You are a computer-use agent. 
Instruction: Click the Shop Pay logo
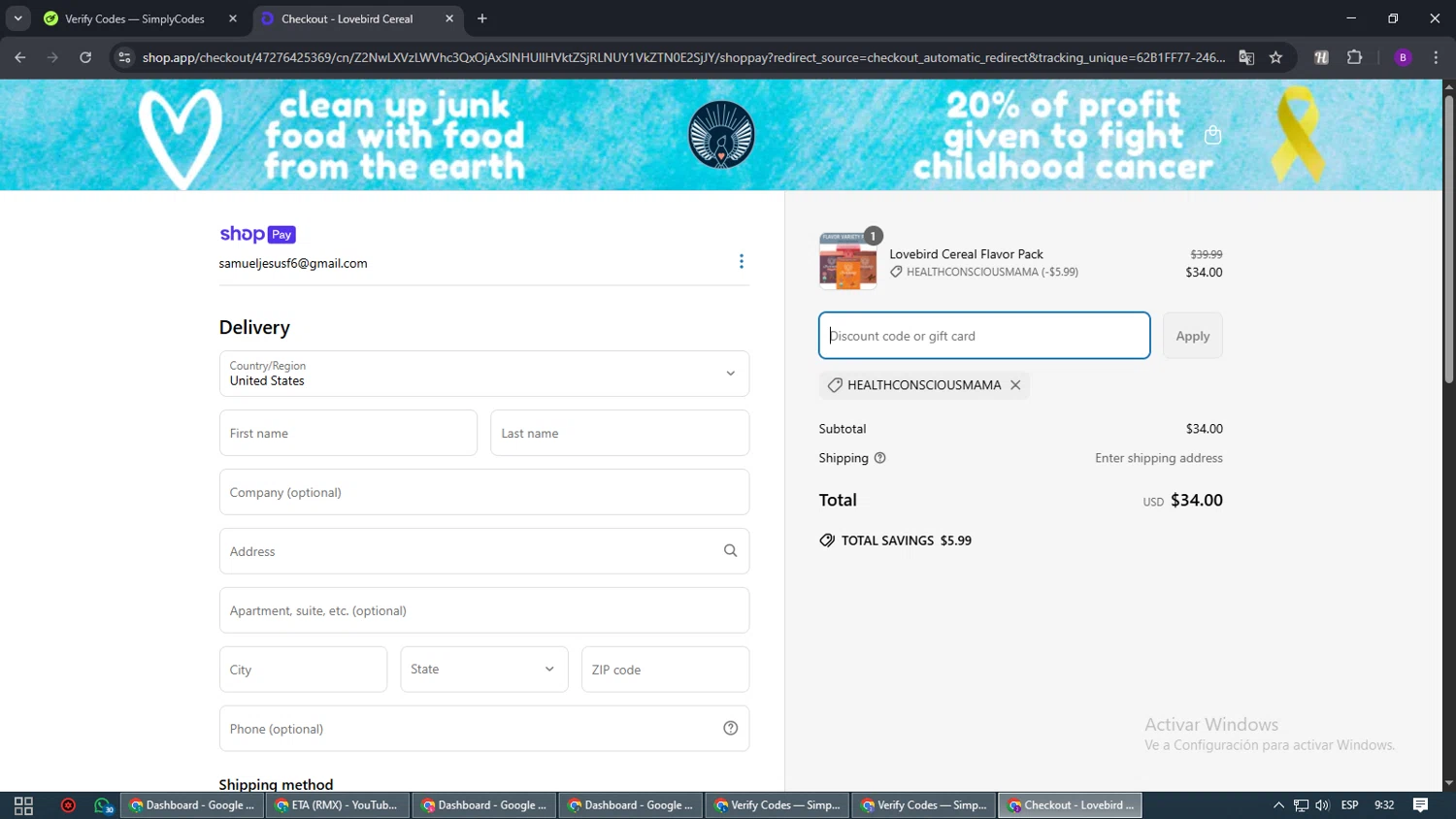coord(257,234)
